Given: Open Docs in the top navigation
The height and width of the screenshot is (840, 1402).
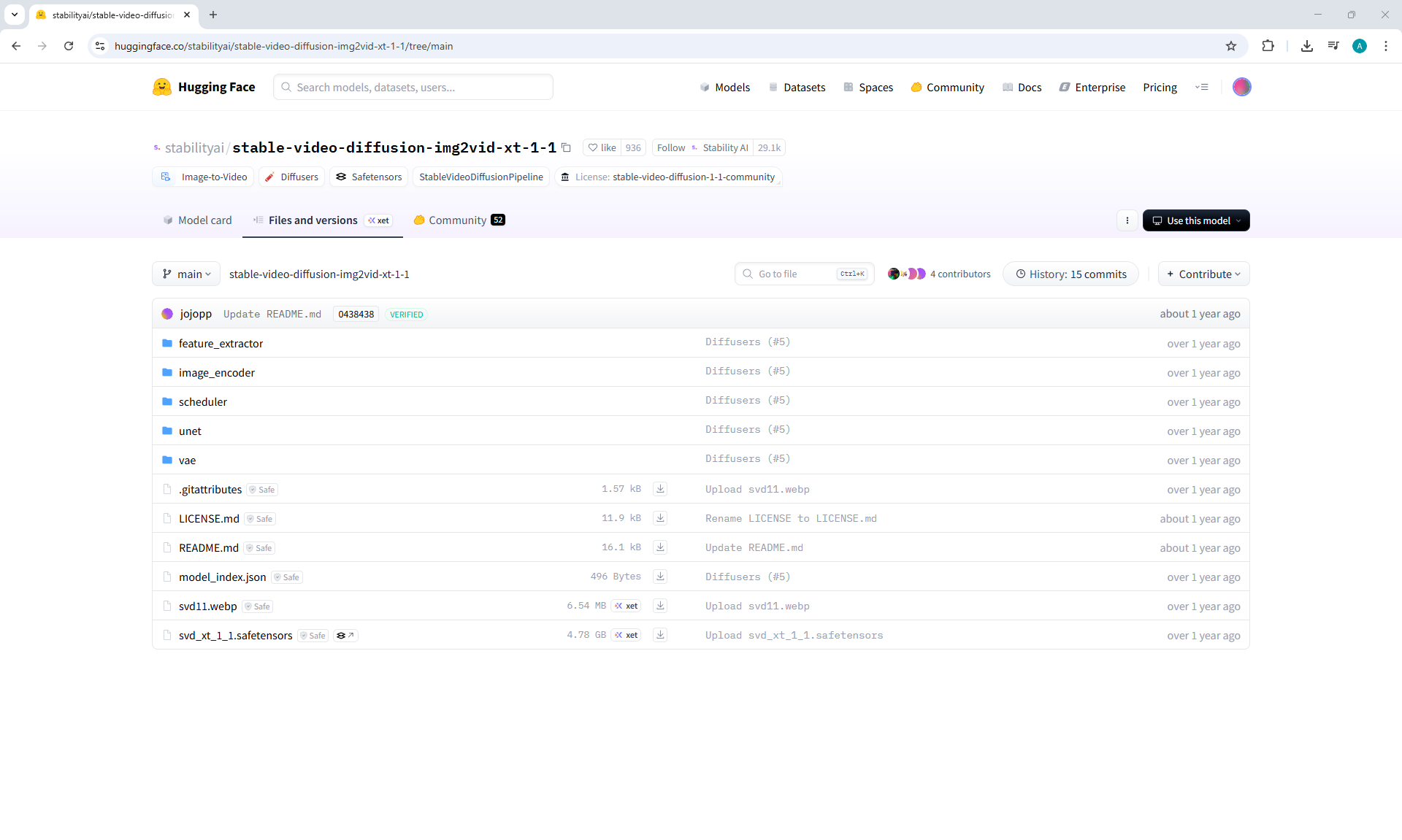Looking at the screenshot, I should (x=1022, y=87).
